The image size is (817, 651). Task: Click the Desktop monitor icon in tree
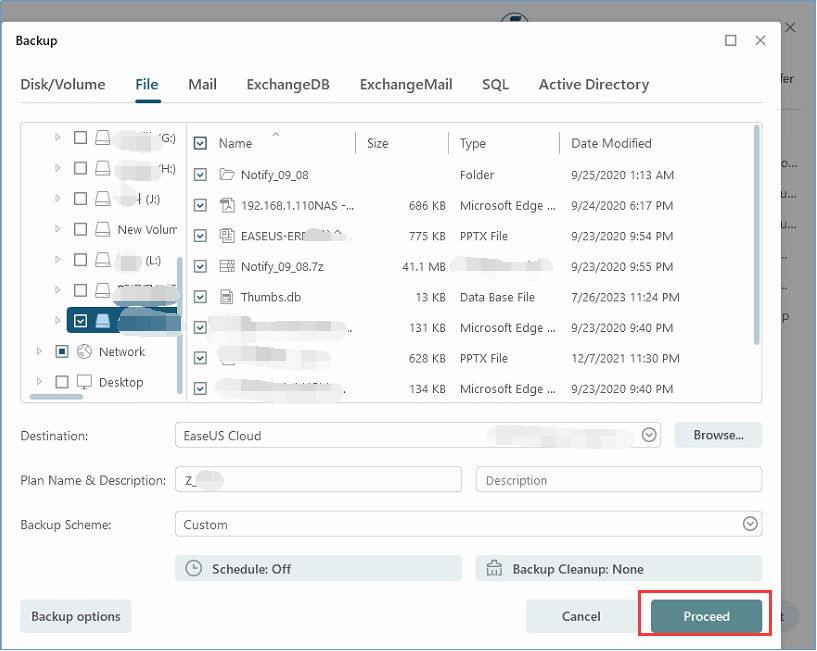[84, 382]
